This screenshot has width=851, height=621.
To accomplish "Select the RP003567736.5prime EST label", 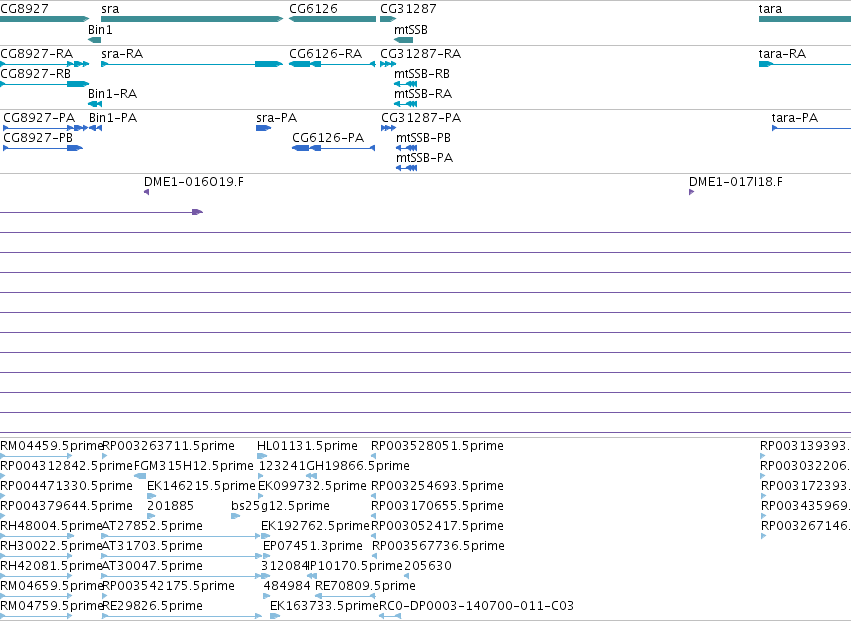I will tap(439, 546).
